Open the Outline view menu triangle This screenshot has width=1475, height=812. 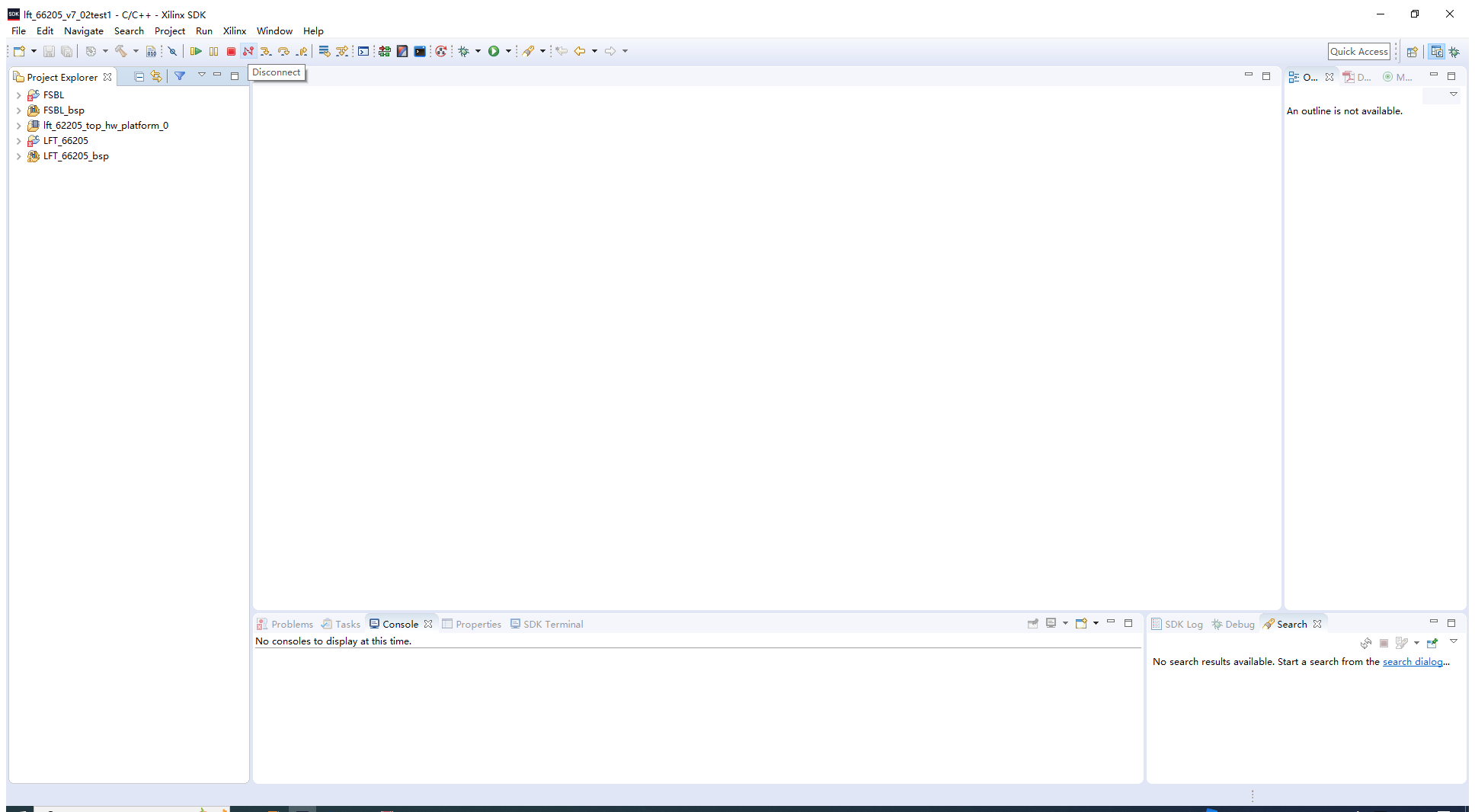pyautogui.click(x=1454, y=94)
